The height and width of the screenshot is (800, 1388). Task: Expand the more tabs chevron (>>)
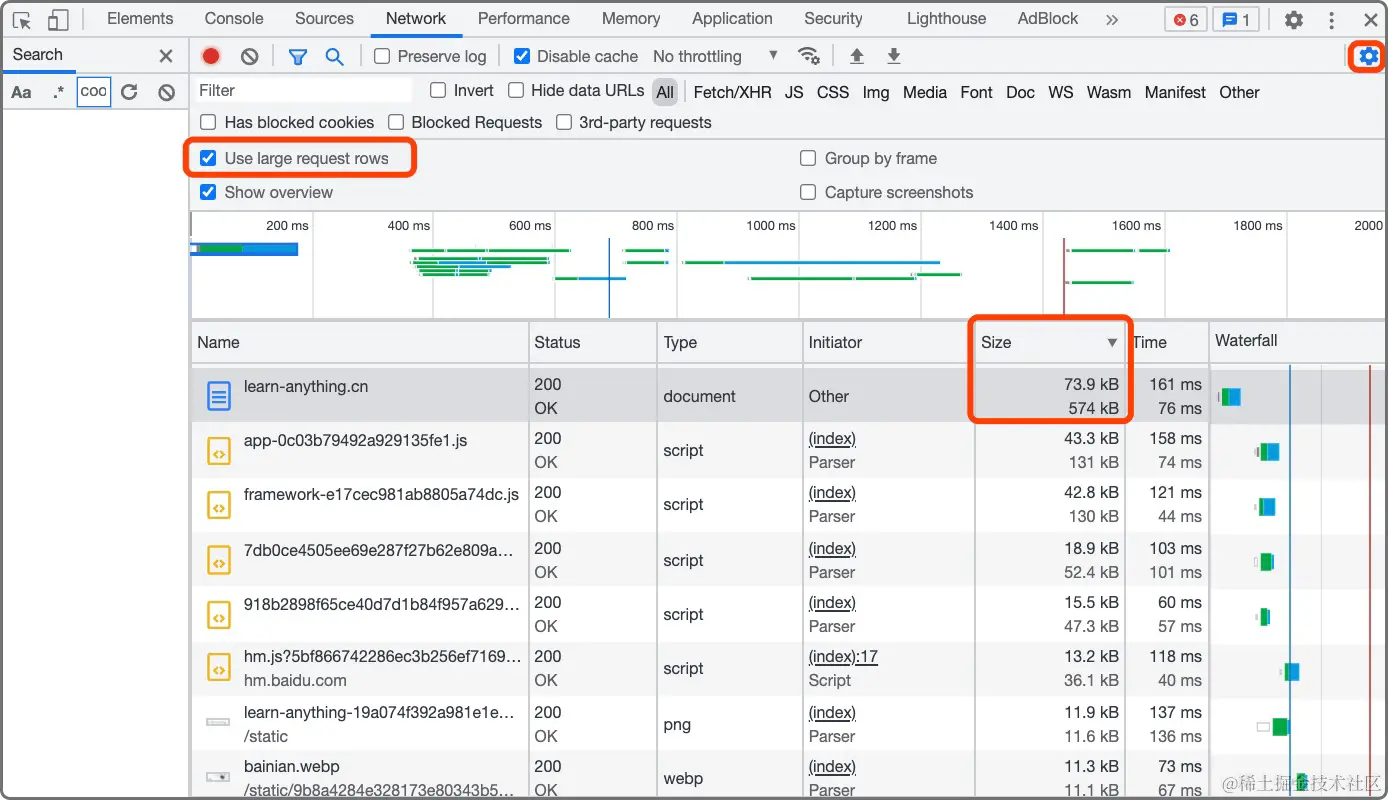(x=1112, y=20)
